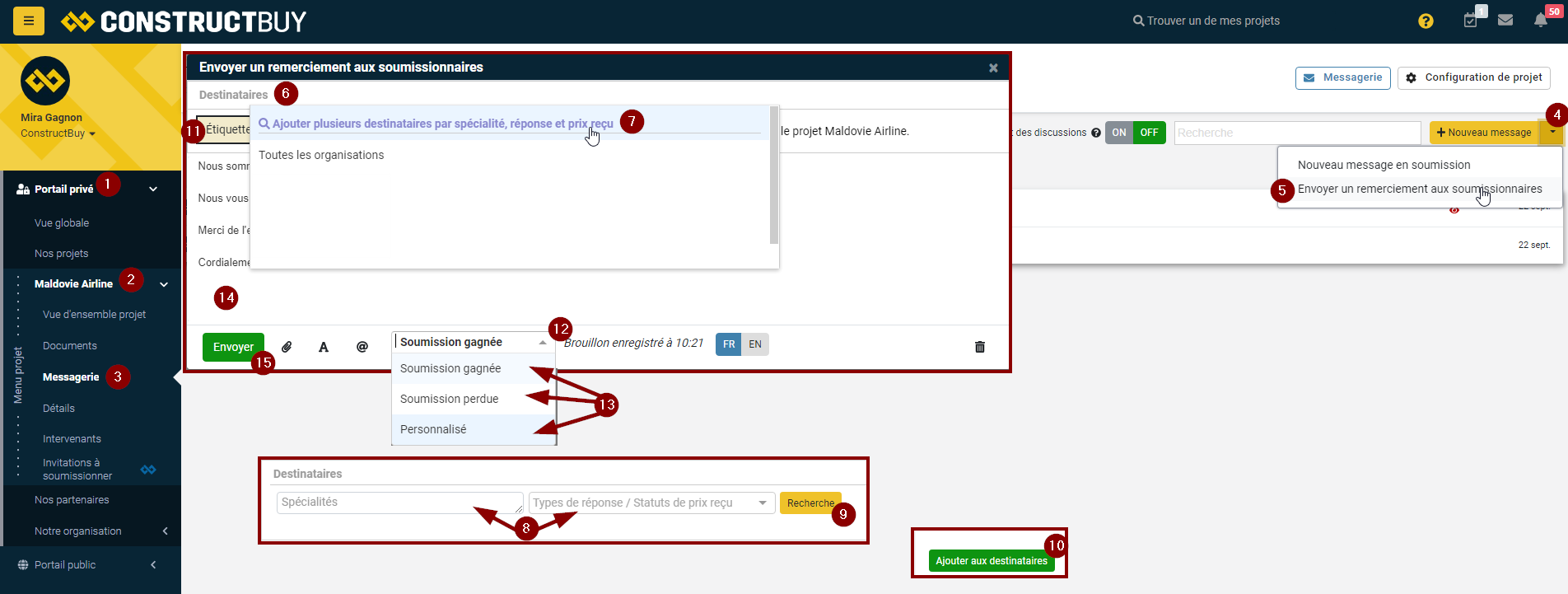
Task: Switch discussions toggle to ON
Action: pos(1118,133)
